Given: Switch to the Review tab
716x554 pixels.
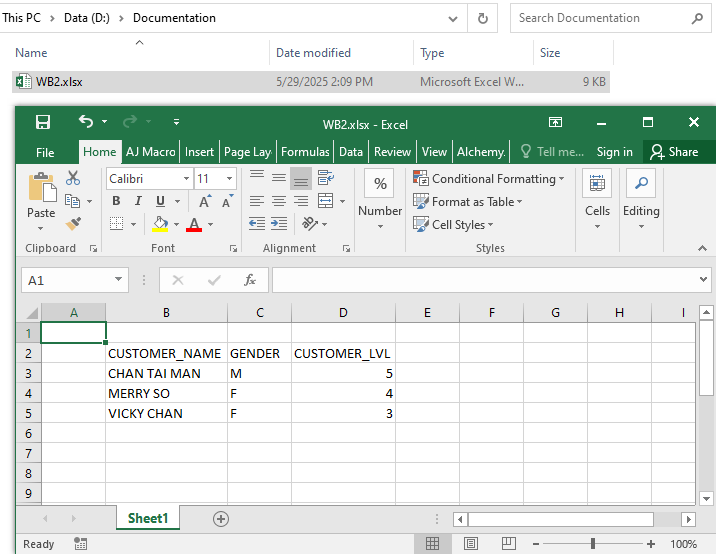Looking at the screenshot, I should (x=392, y=152).
